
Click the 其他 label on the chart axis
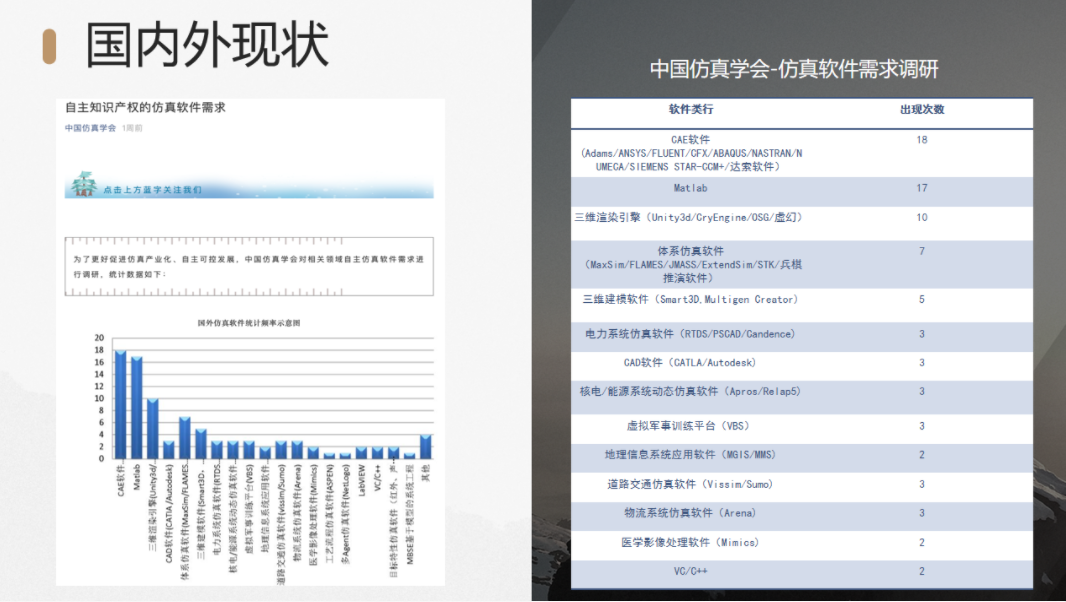pos(426,473)
